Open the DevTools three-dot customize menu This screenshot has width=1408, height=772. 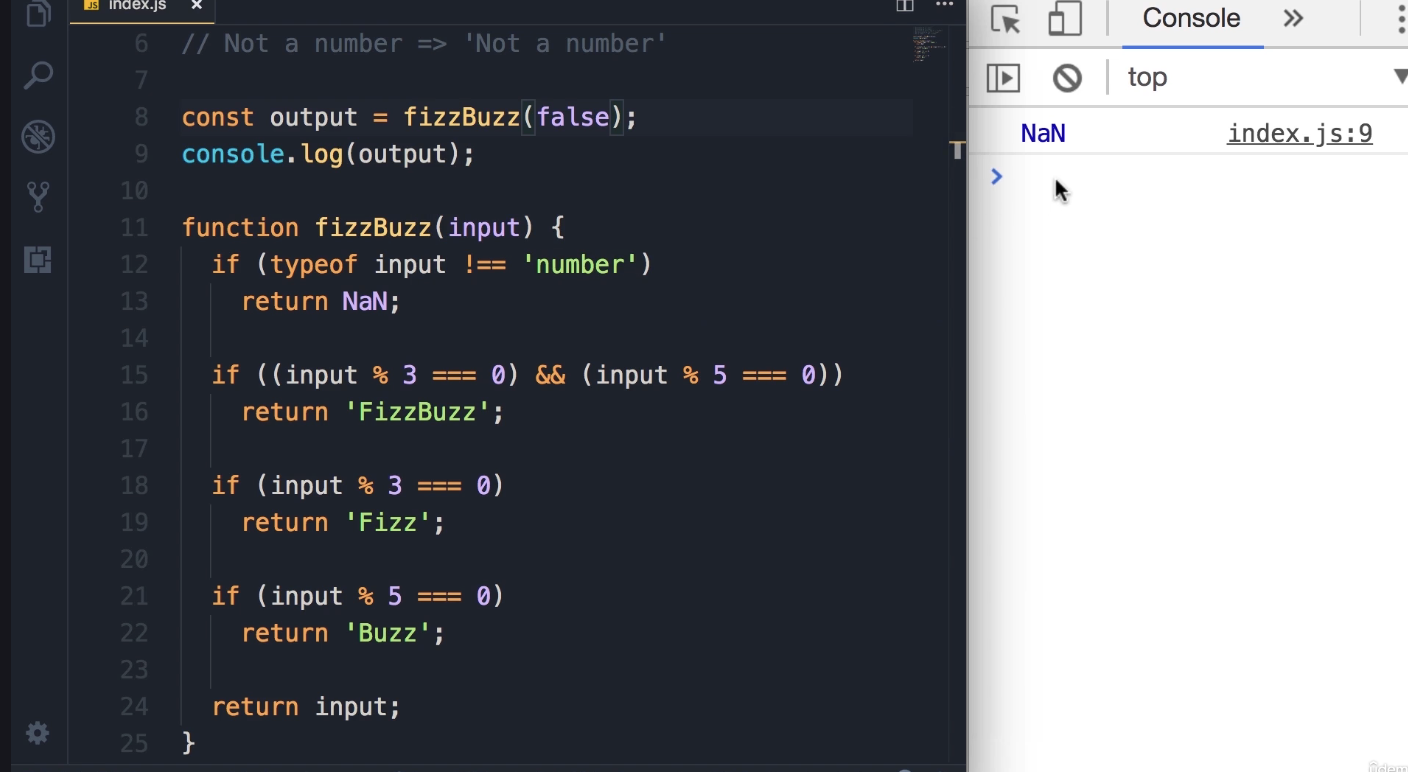click(x=1400, y=19)
